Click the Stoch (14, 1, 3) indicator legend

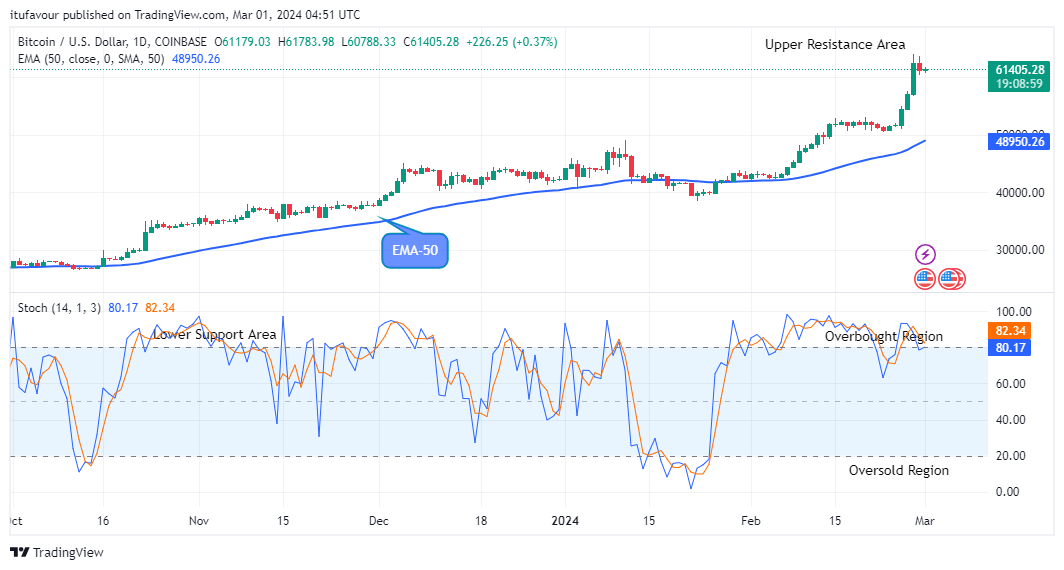click(58, 307)
